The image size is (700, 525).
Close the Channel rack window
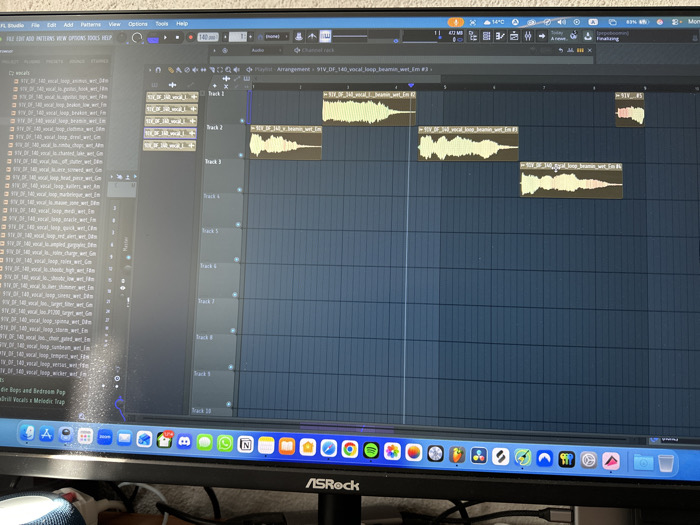[x=589, y=50]
